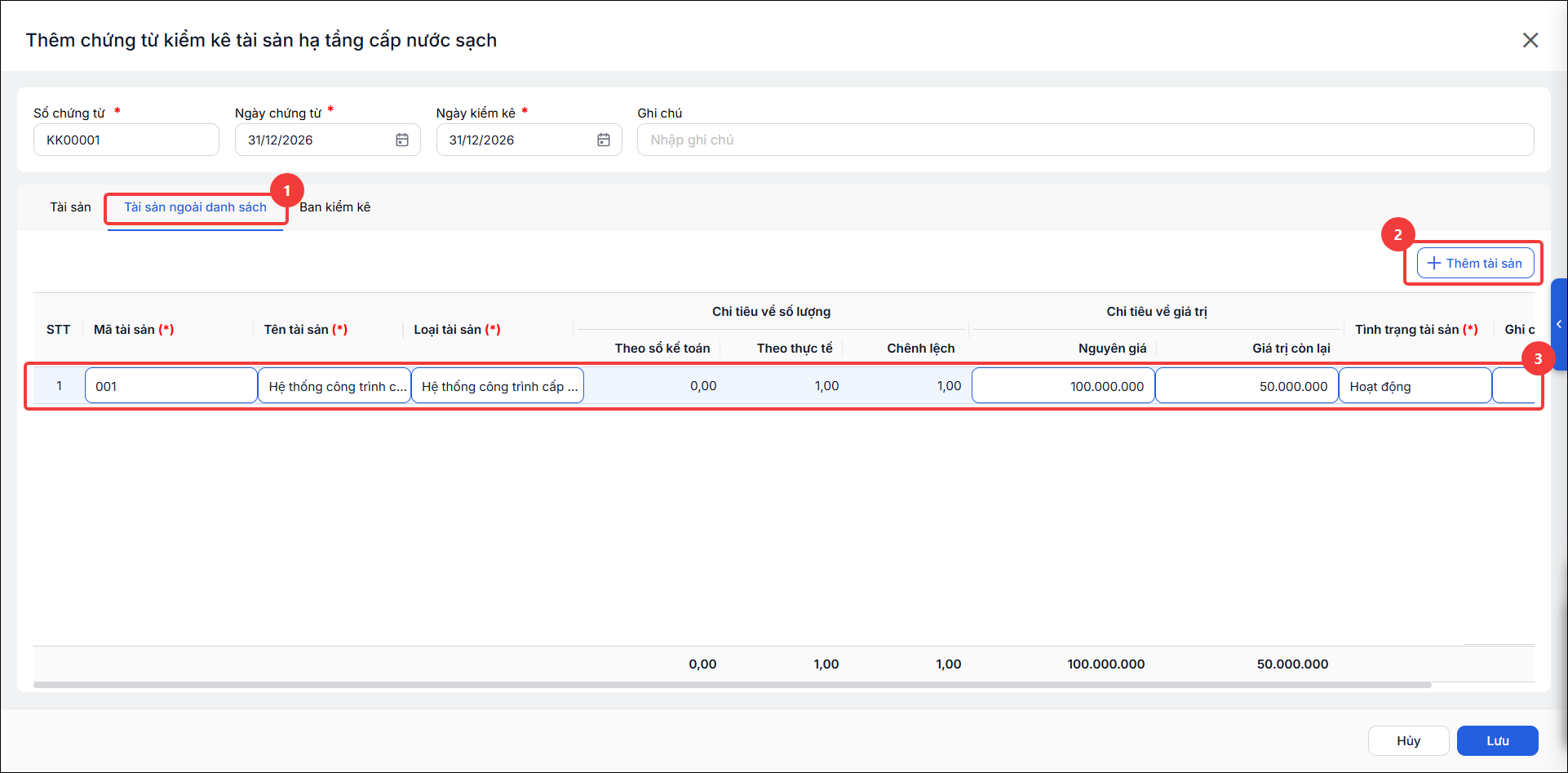
Task: Click the Mã tài sản column header
Action: point(134,330)
